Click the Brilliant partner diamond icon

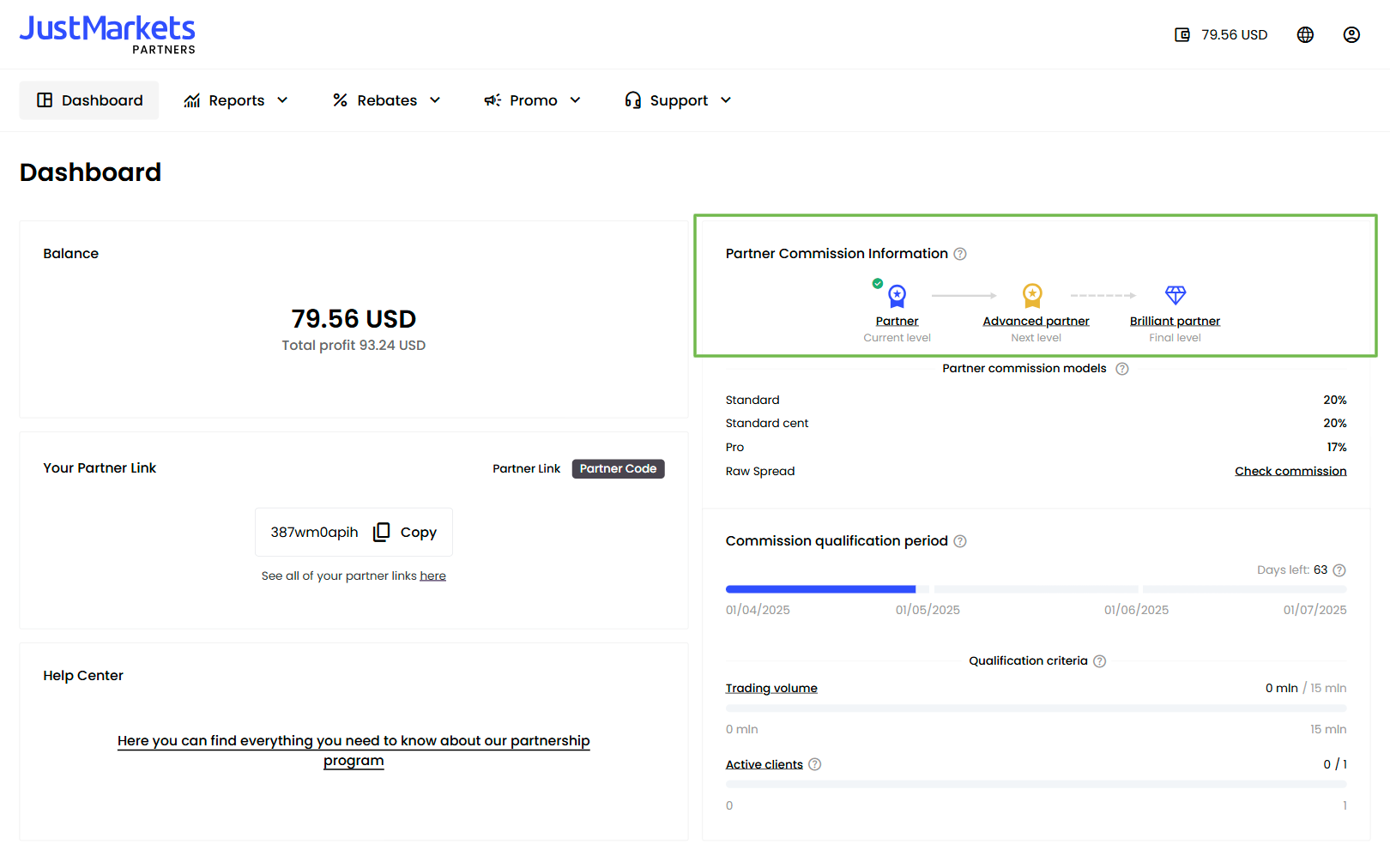[x=1175, y=295]
